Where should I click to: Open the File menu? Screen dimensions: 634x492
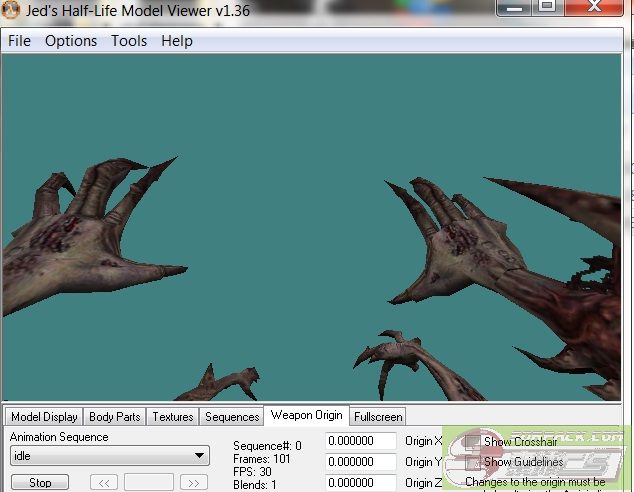click(19, 41)
